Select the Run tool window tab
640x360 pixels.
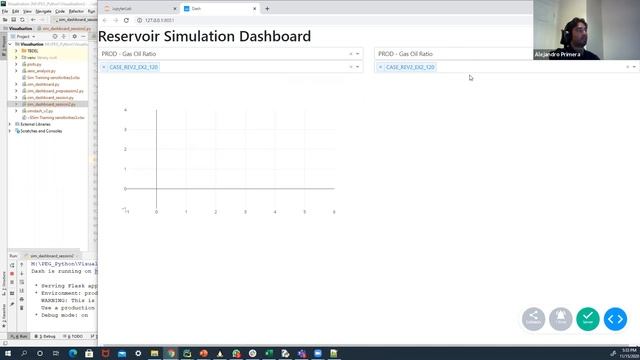(19, 336)
